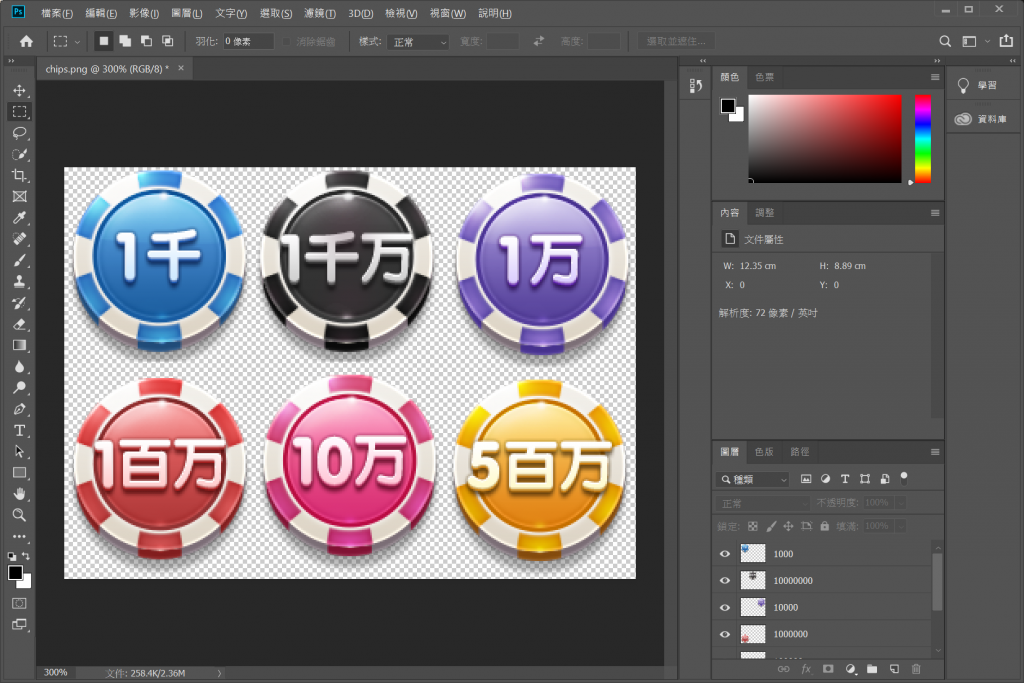The image size is (1024, 683).
Task: Select the Lasso tool
Action: [20, 133]
